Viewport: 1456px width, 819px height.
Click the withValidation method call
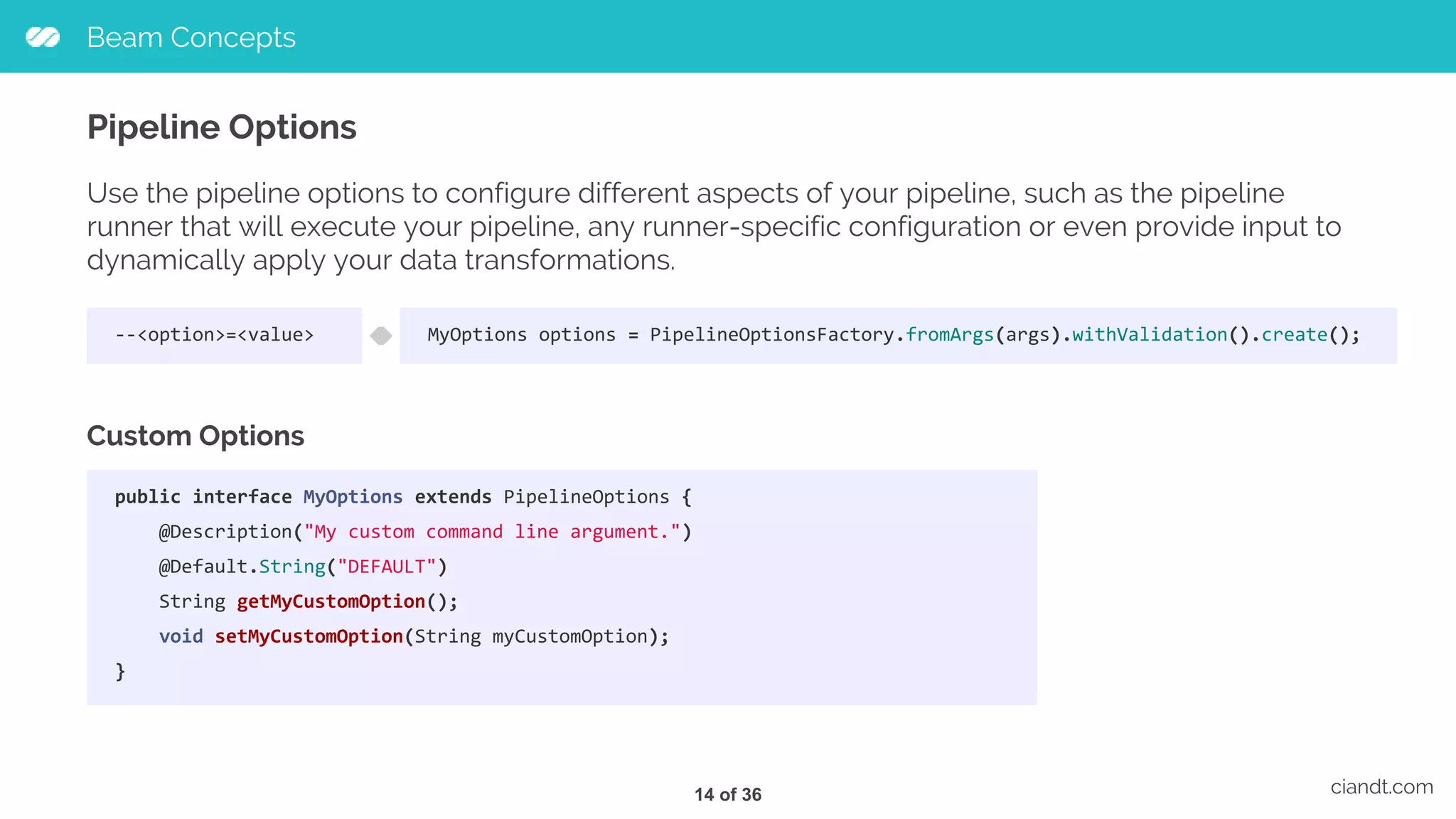pyautogui.click(x=1150, y=335)
